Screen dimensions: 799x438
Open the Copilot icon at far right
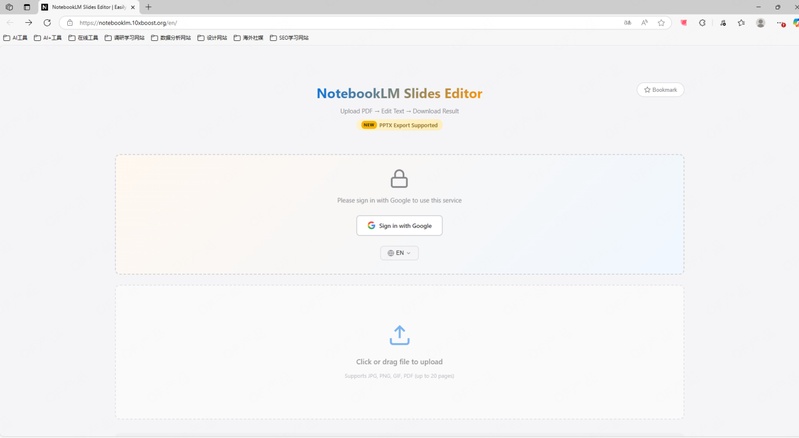tap(795, 22)
